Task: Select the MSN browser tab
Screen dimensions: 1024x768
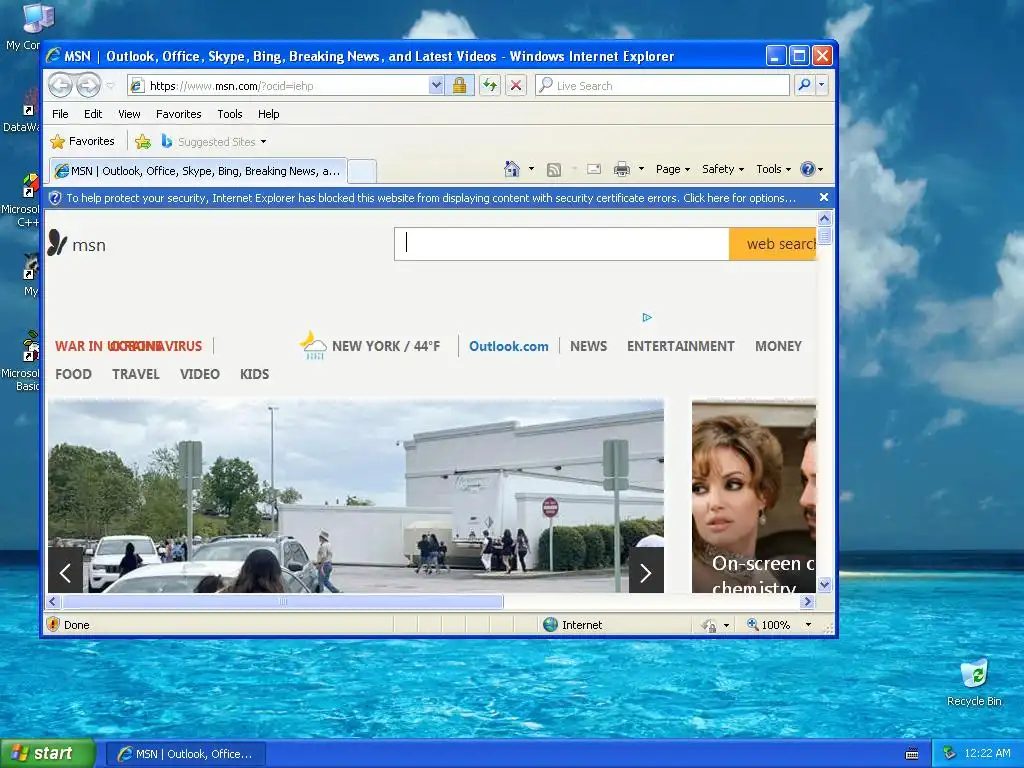Action: tap(198, 171)
